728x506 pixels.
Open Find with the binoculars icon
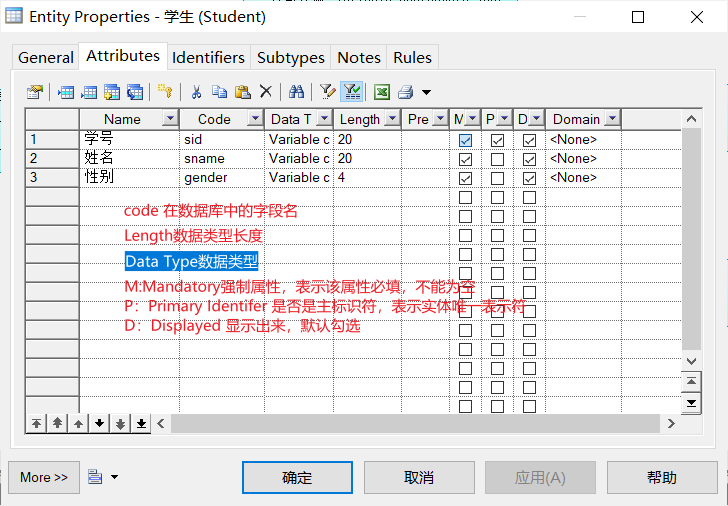coord(296,92)
